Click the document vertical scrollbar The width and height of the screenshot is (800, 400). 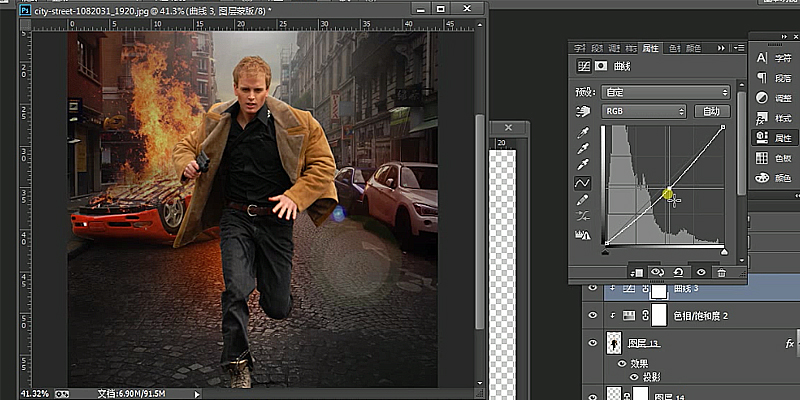pyautogui.click(x=480, y=221)
